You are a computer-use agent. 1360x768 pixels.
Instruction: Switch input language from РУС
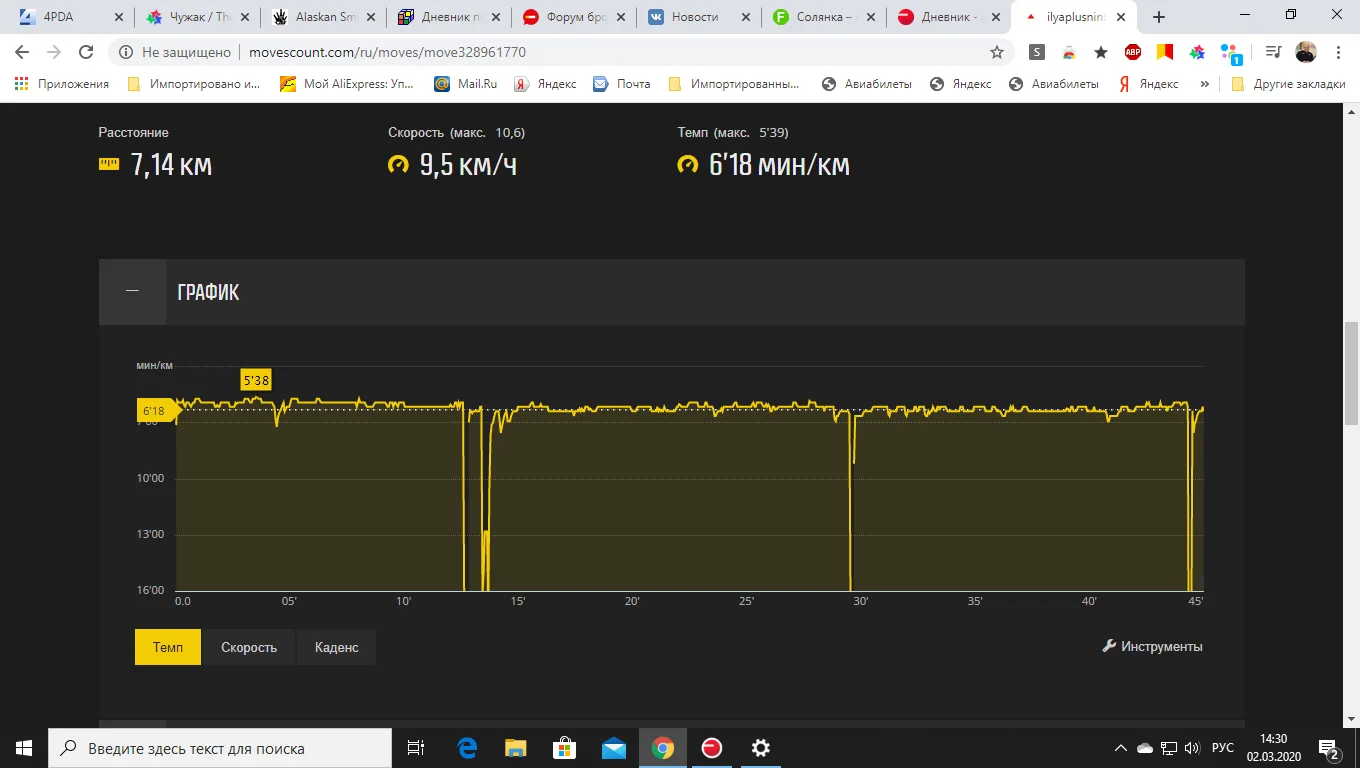[1223, 748]
